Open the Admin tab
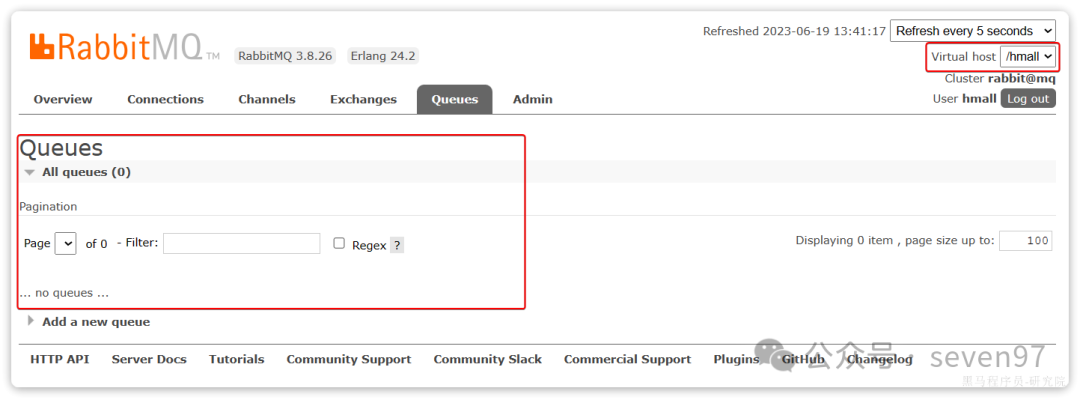 coord(532,99)
